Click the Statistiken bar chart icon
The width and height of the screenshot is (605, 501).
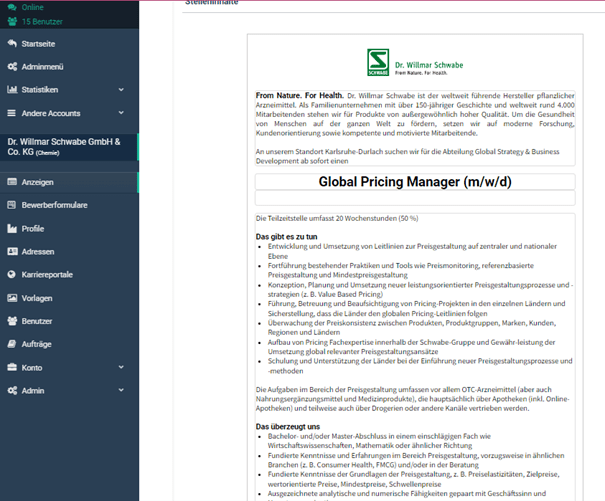12,90
